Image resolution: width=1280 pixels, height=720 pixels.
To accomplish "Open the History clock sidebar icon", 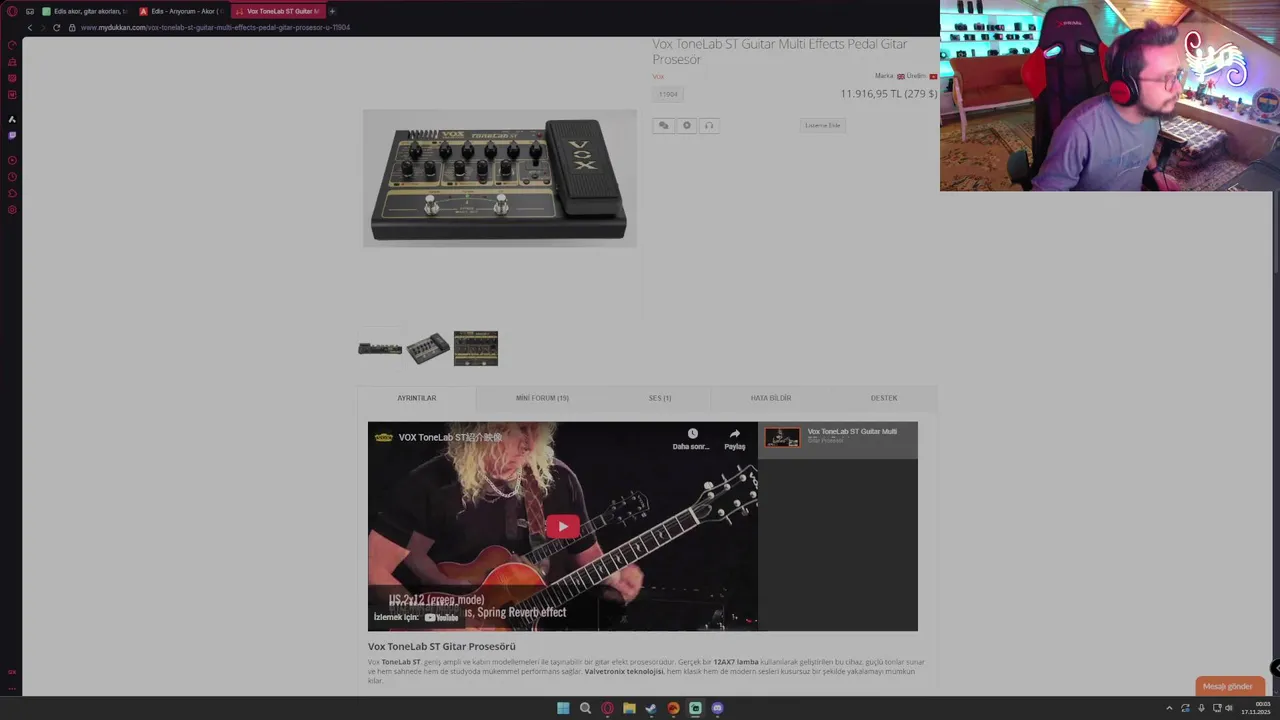I will coord(12,177).
